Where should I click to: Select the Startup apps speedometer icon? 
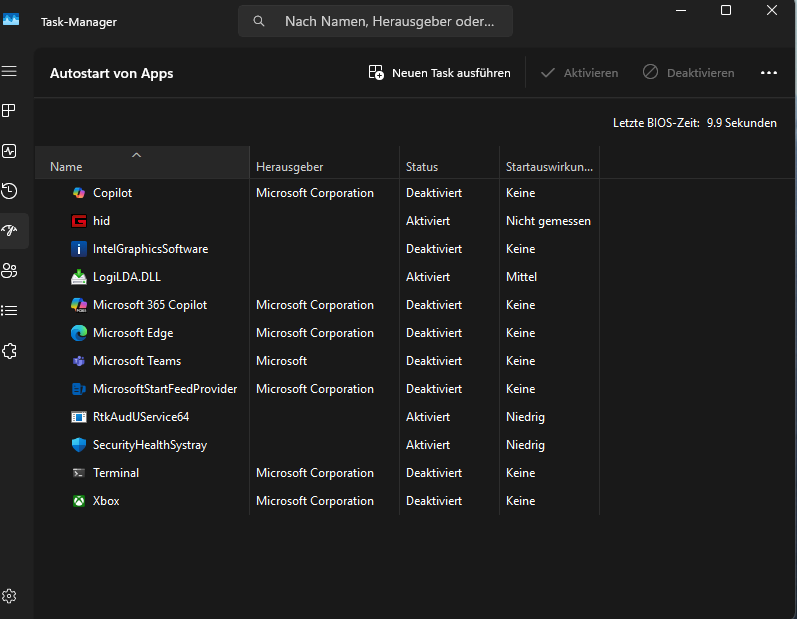9,230
